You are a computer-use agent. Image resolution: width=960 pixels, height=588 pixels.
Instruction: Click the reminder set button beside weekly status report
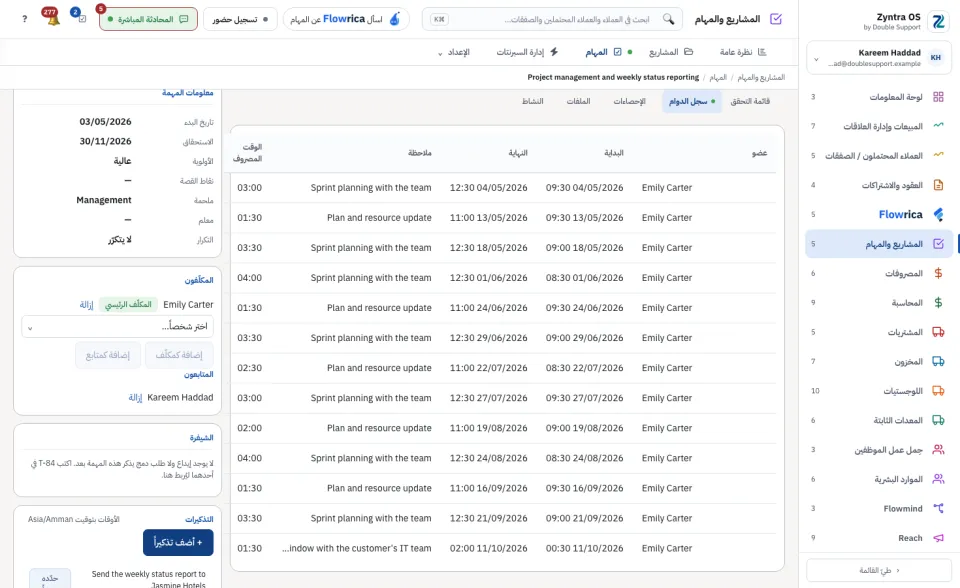(x=50, y=578)
